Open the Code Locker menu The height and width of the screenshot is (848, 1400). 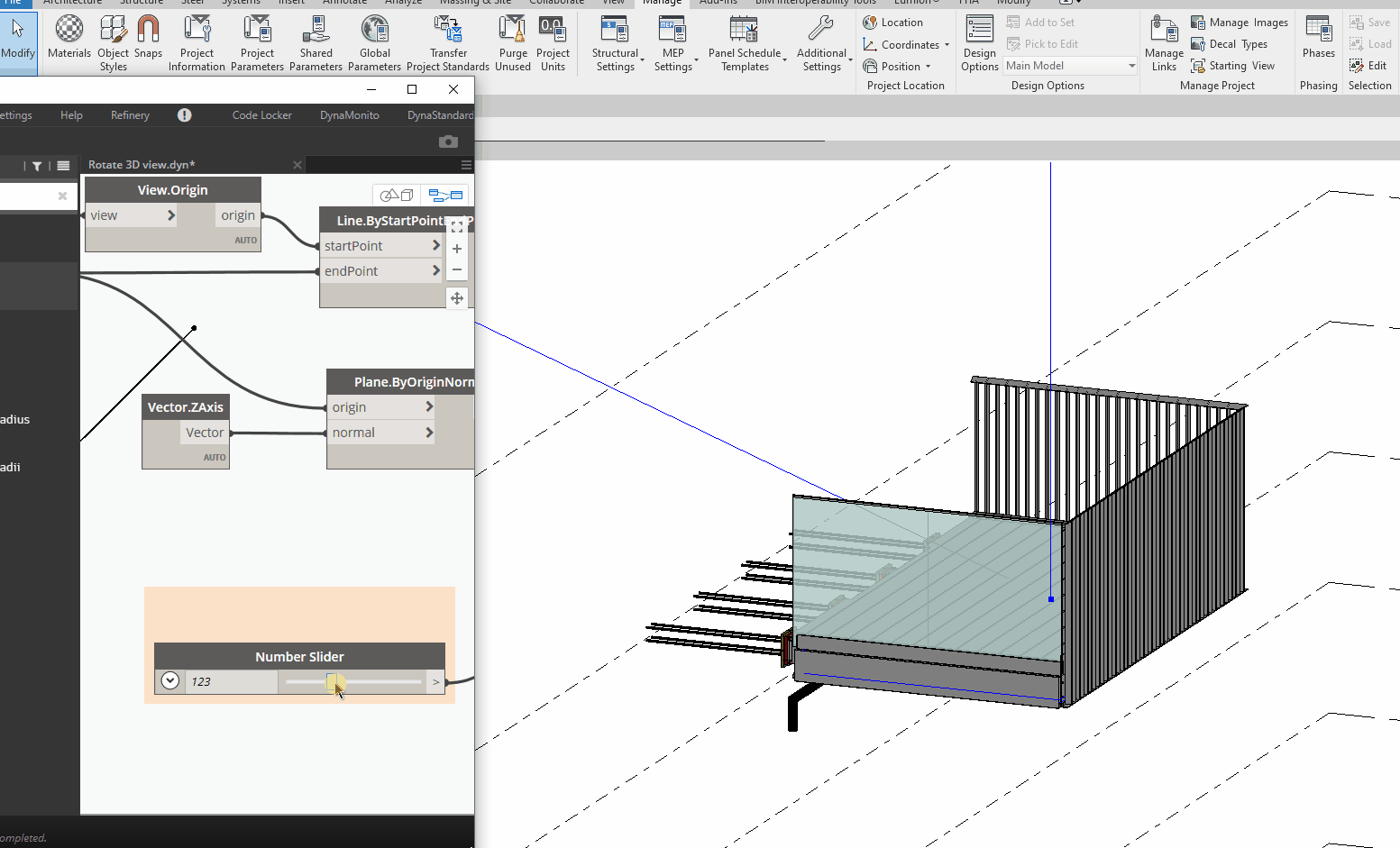tap(261, 115)
